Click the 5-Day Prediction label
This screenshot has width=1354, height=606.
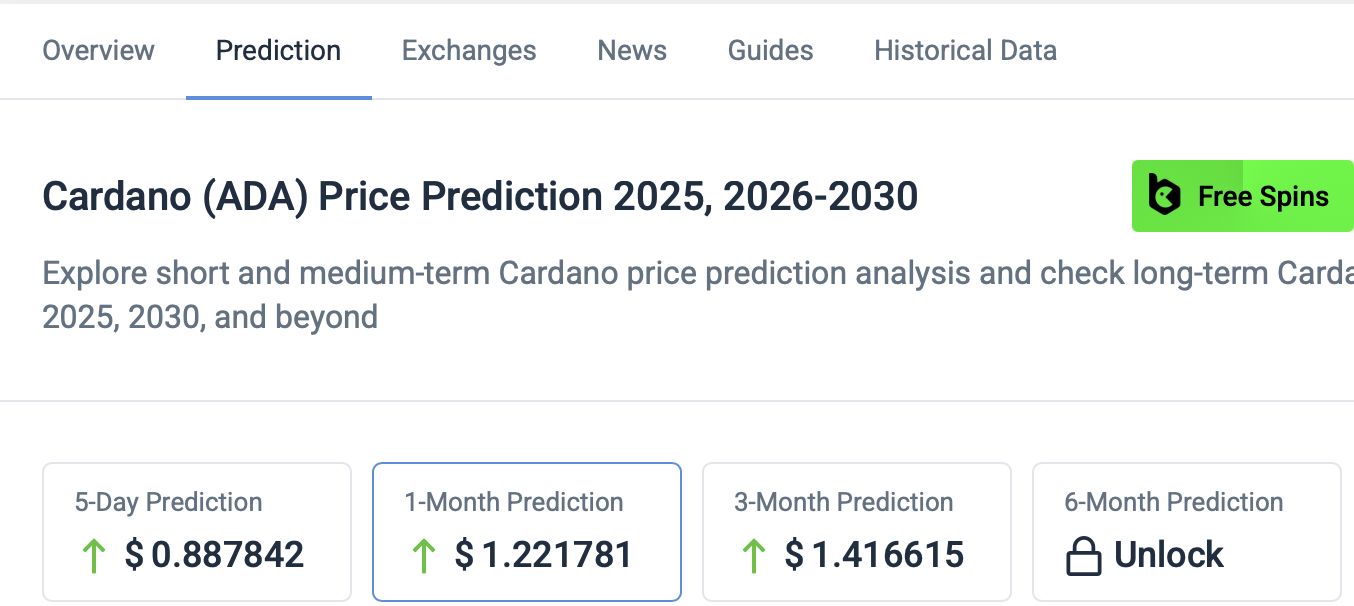tap(168, 502)
